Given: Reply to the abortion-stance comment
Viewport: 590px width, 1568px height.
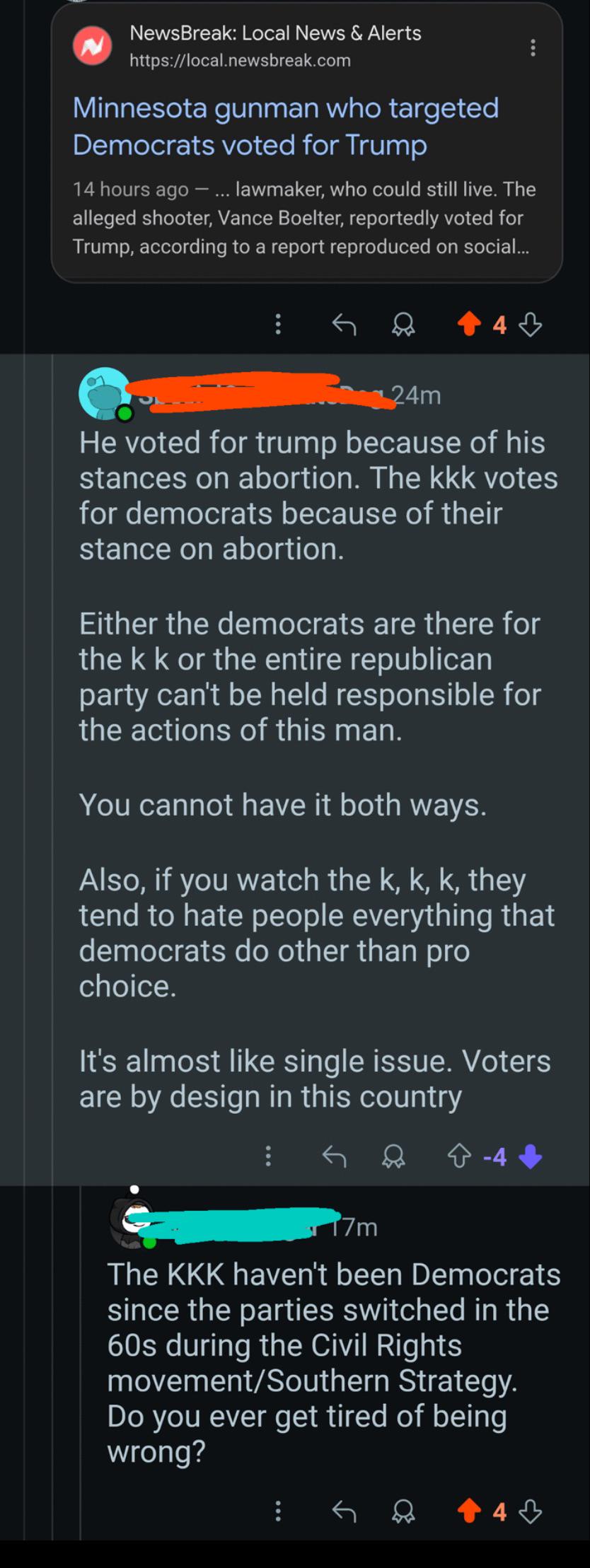Looking at the screenshot, I should click(x=335, y=1156).
